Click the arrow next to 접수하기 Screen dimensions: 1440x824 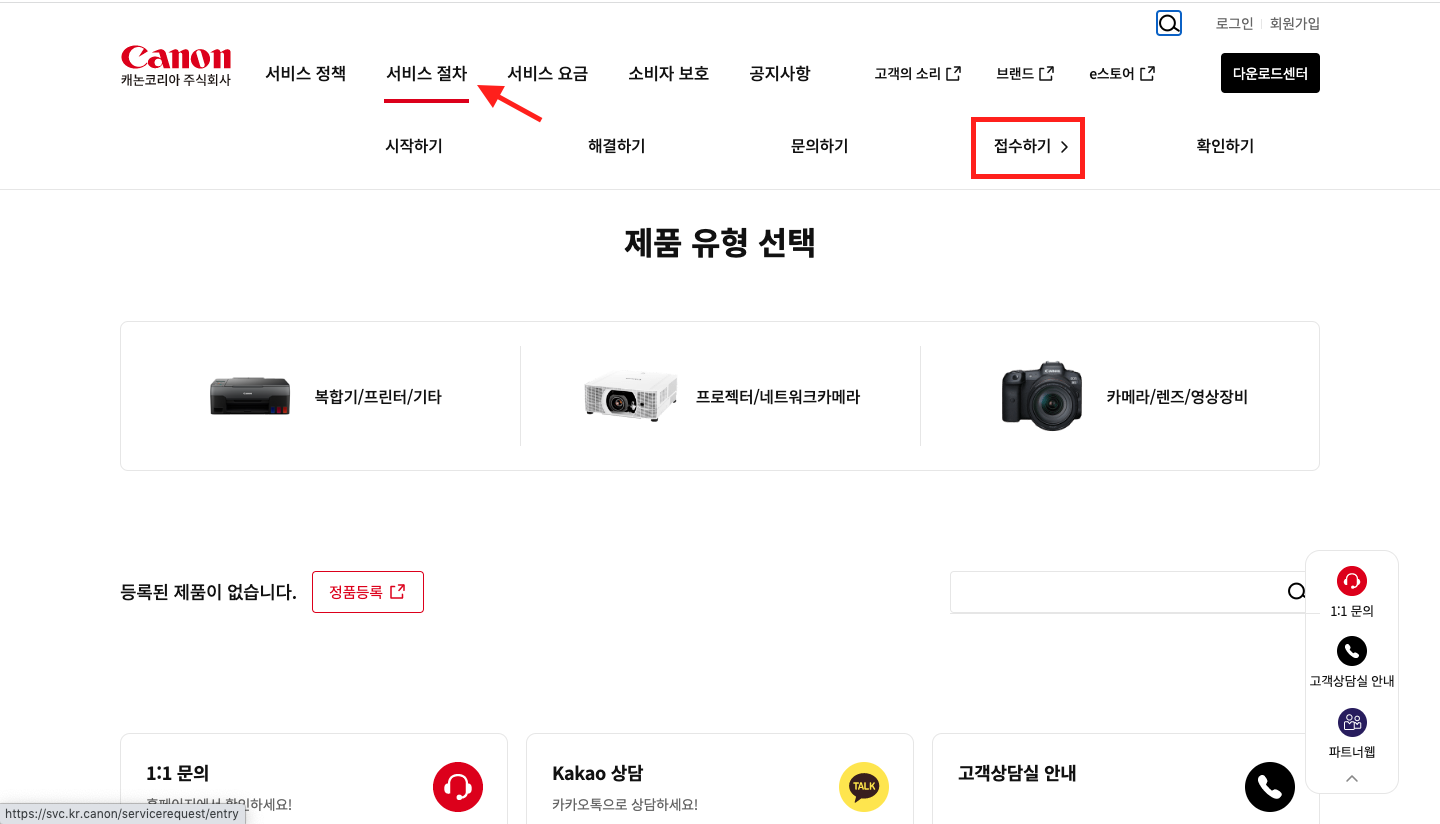1063,146
